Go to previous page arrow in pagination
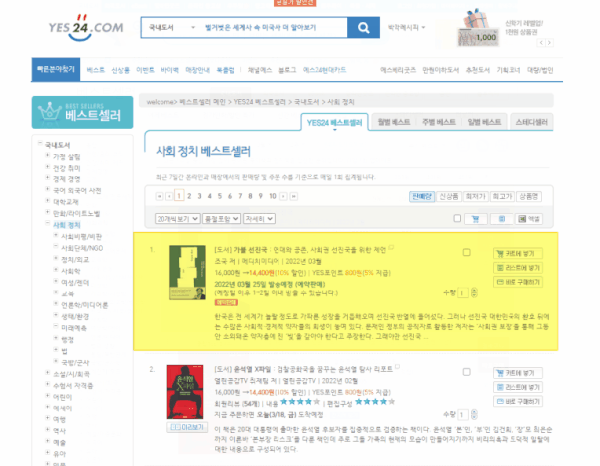Viewport: 600px width, 466px height. (x=166, y=196)
